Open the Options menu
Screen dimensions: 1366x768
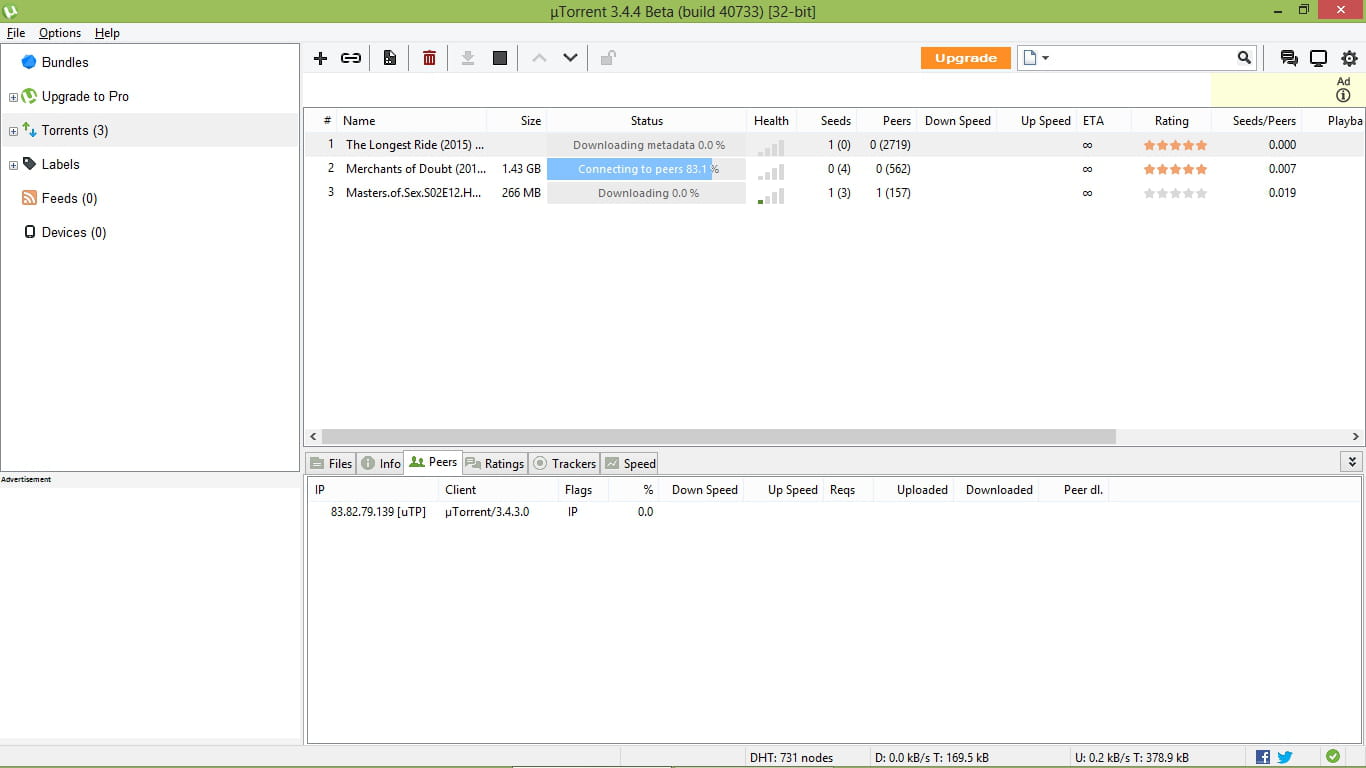coord(60,33)
